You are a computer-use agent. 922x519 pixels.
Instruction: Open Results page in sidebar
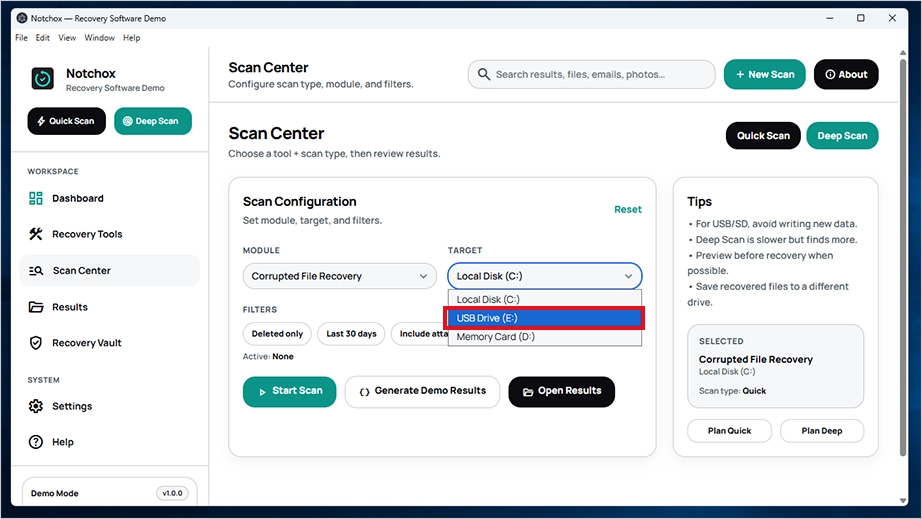(x=109, y=307)
